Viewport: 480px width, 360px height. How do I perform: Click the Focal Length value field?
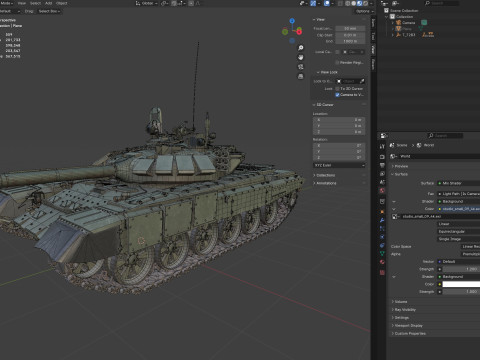[350, 29]
